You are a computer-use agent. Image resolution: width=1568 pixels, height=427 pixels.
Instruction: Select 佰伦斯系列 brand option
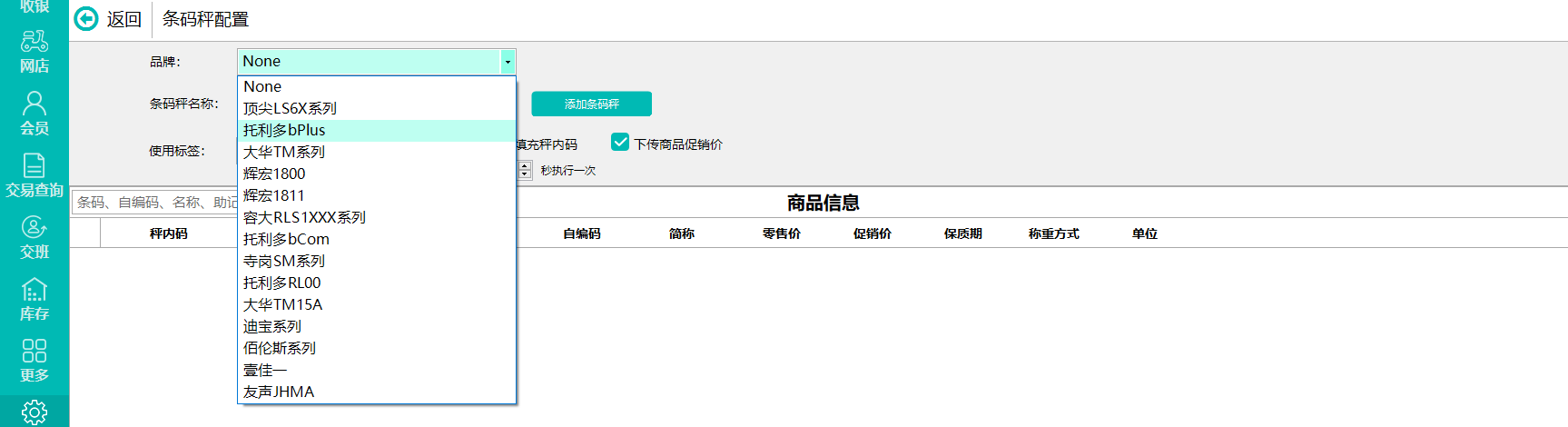tap(377, 348)
